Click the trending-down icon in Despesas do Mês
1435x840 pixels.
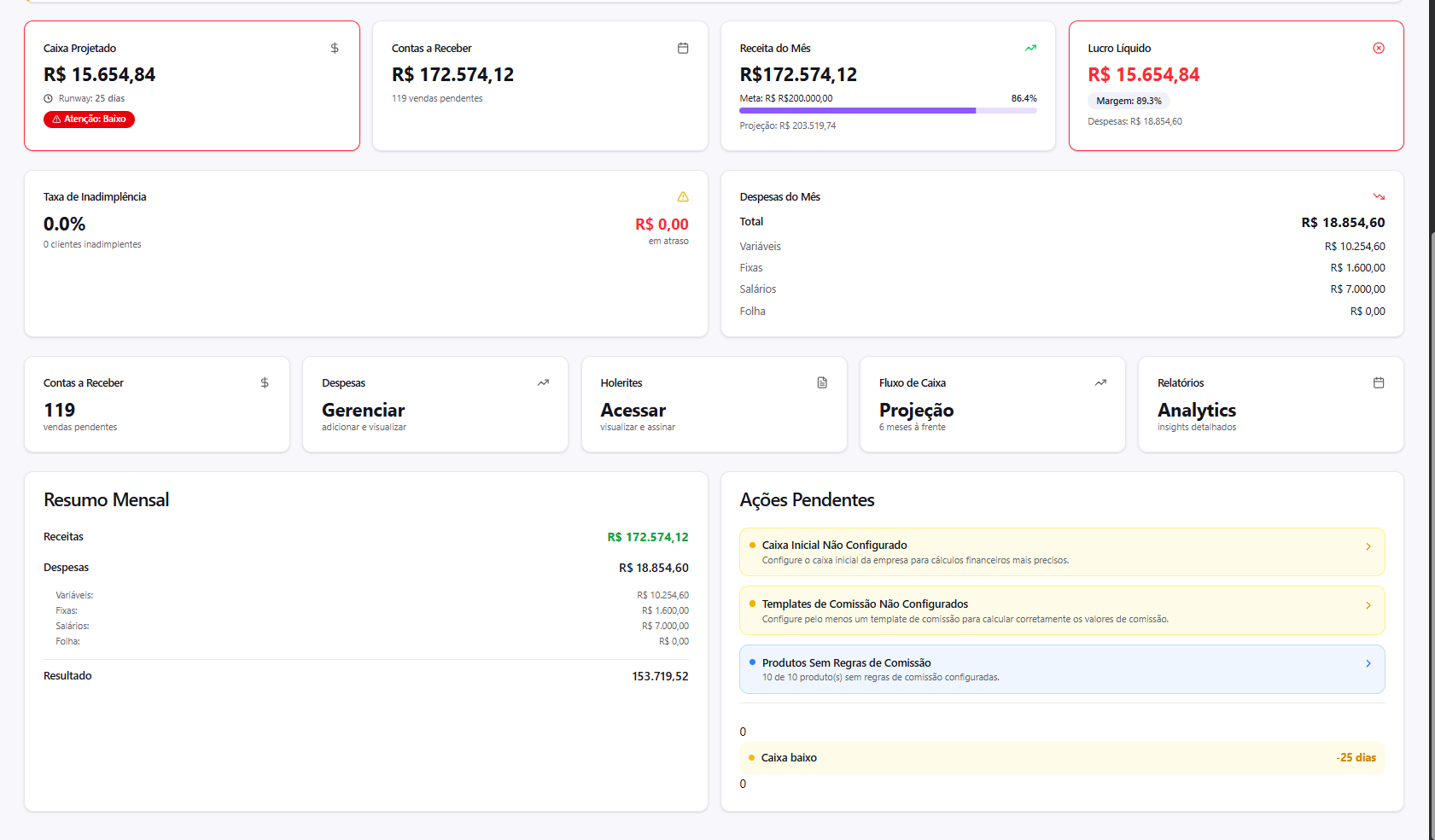[x=1379, y=197]
